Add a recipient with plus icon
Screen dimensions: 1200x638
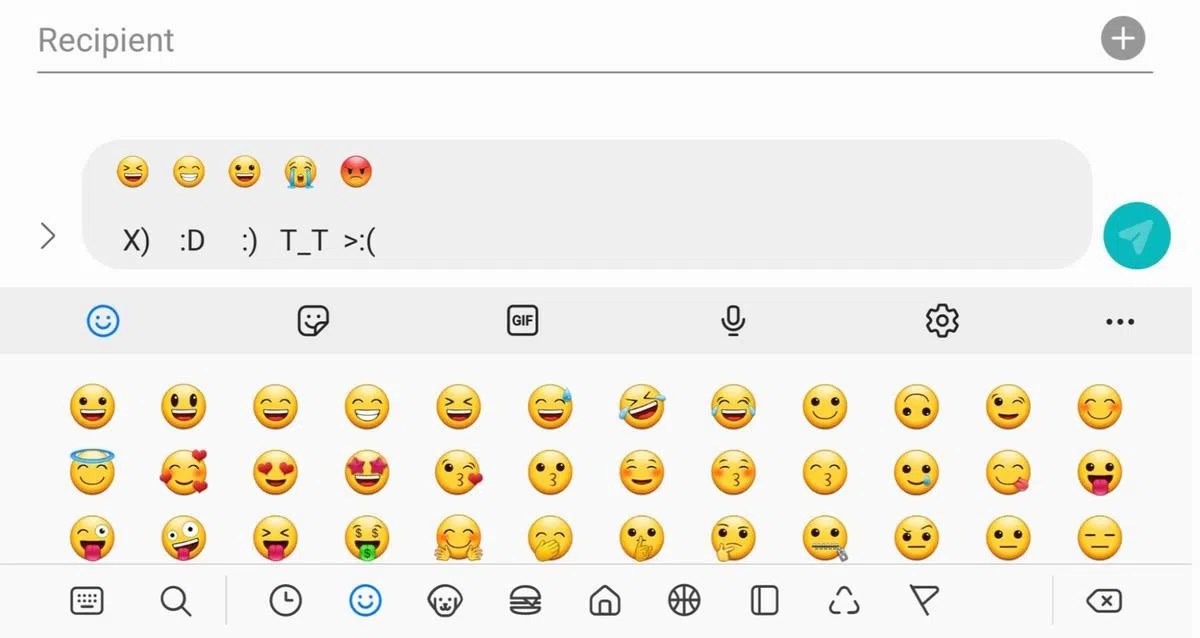tap(1123, 39)
